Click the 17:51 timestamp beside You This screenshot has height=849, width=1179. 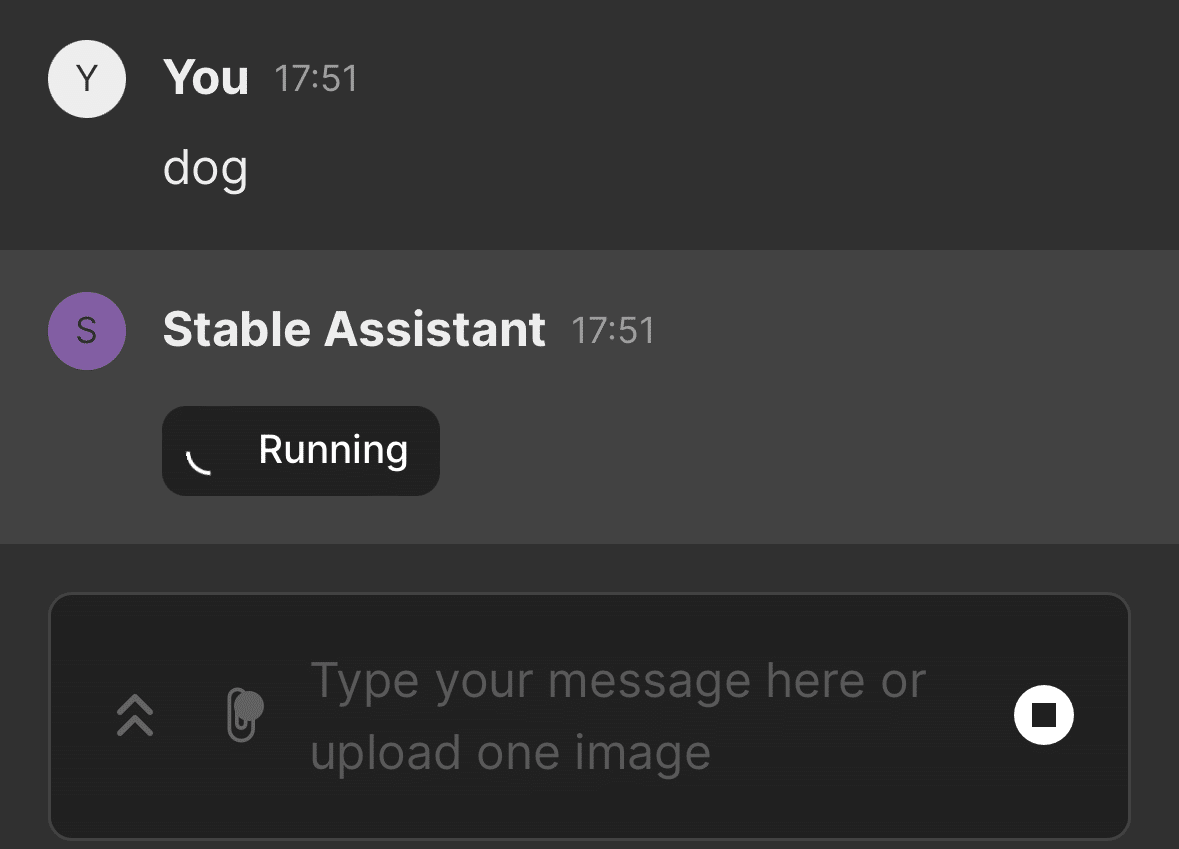coord(316,79)
